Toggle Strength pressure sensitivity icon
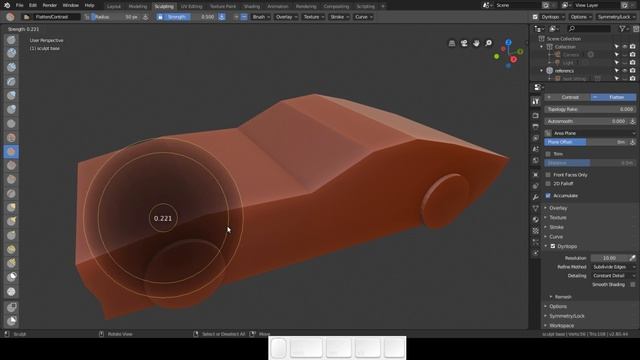Viewport: 640px width, 360px height. (x=222, y=17)
